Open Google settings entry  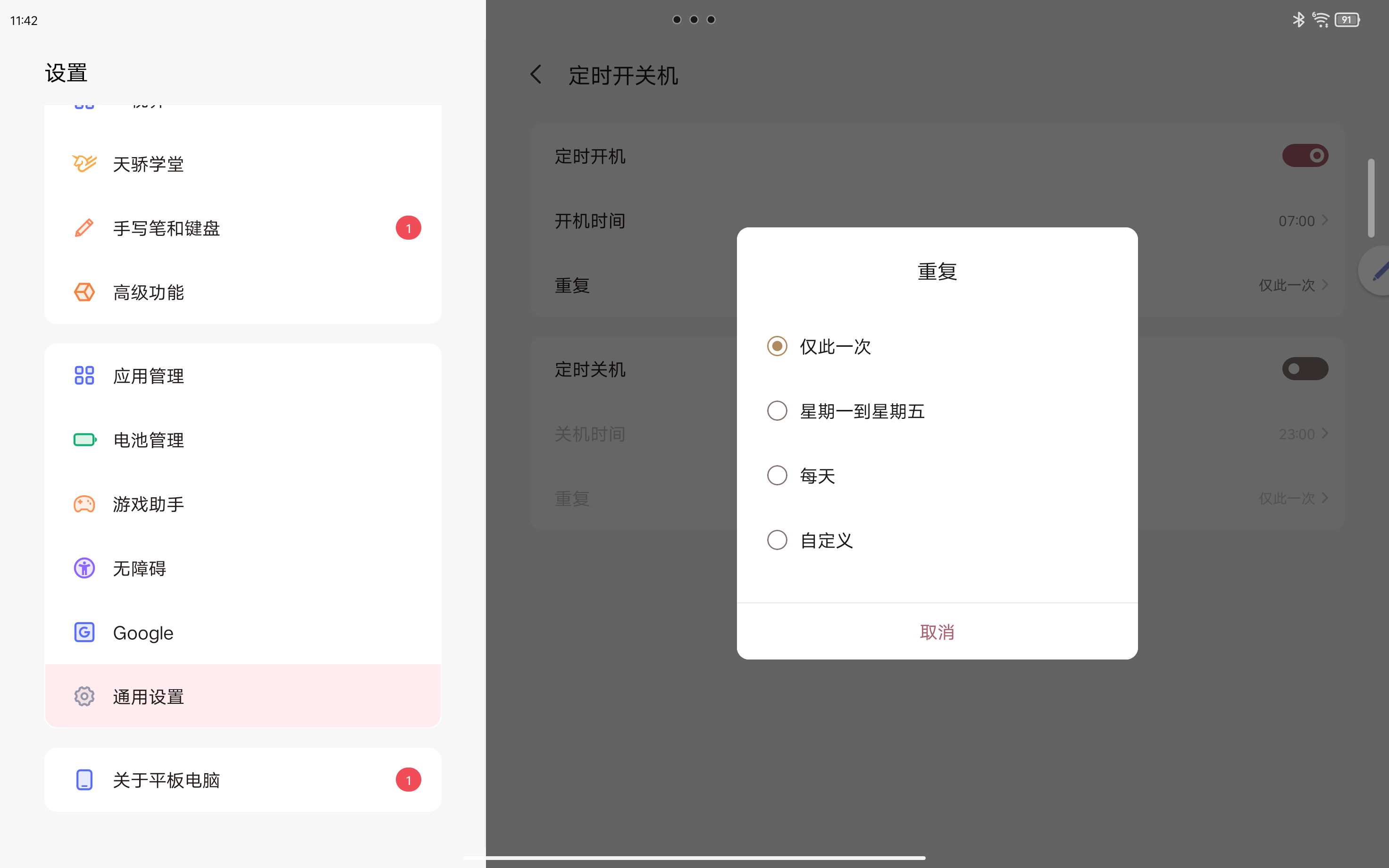click(x=243, y=633)
